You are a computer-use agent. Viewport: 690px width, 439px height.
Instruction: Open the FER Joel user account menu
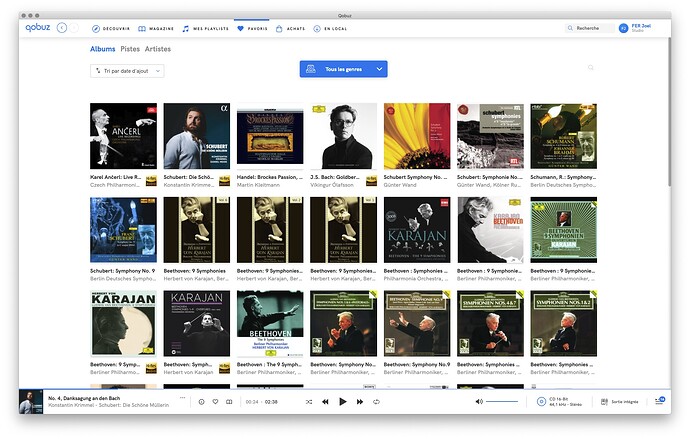pyautogui.click(x=635, y=28)
